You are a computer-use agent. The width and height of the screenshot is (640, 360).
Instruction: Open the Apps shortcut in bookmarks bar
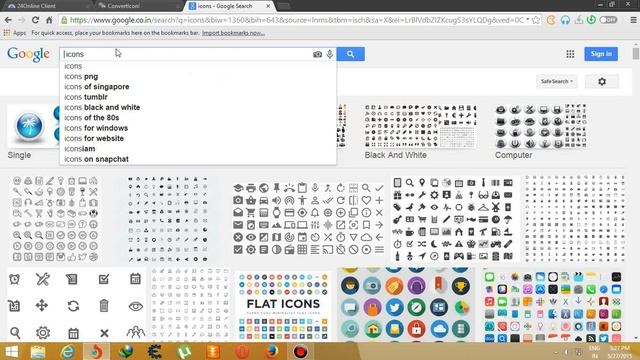15,33
